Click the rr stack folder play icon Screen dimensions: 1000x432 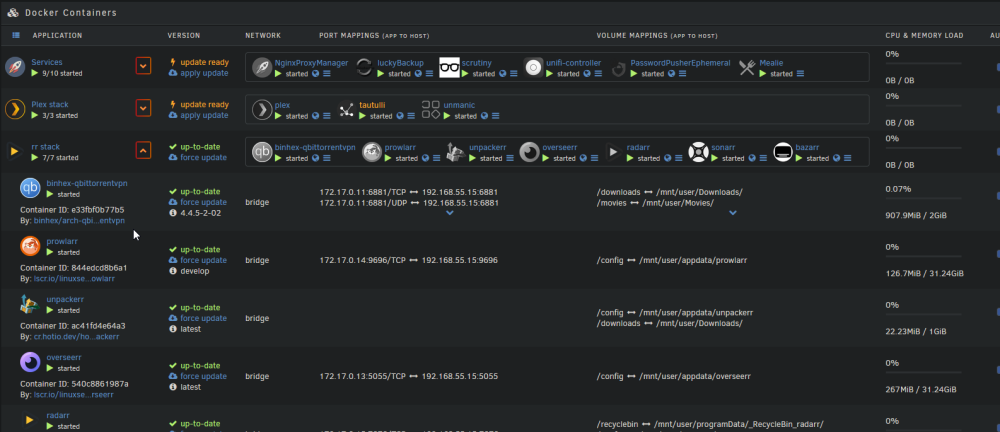tap(14, 152)
